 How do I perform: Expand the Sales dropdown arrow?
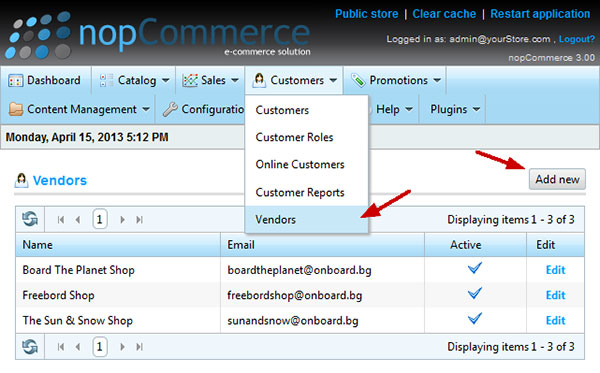pyautogui.click(x=235, y=80)
